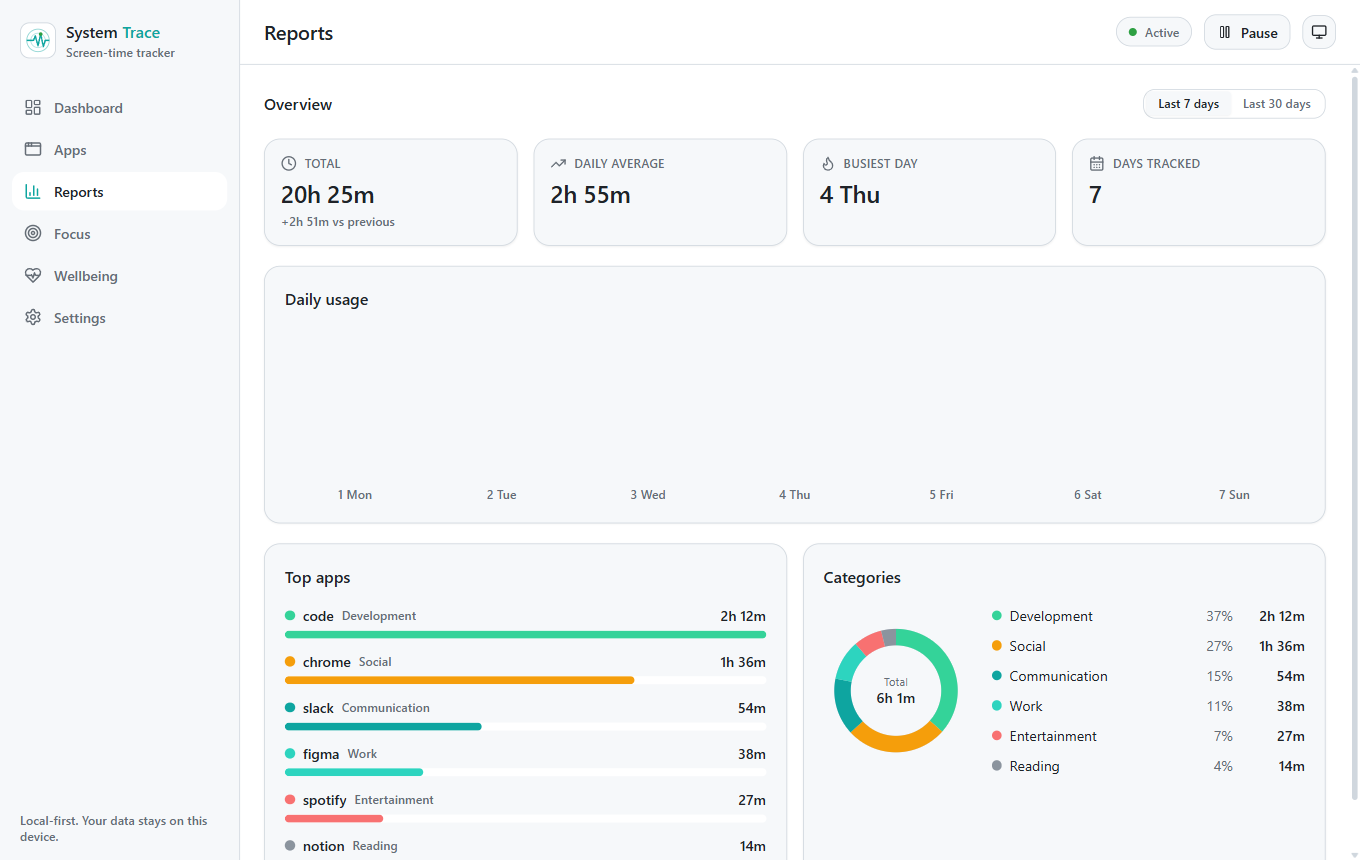The image size is (1360, 860).
Task: Switch range to Last 30 days
Action: pos(1277,104)
